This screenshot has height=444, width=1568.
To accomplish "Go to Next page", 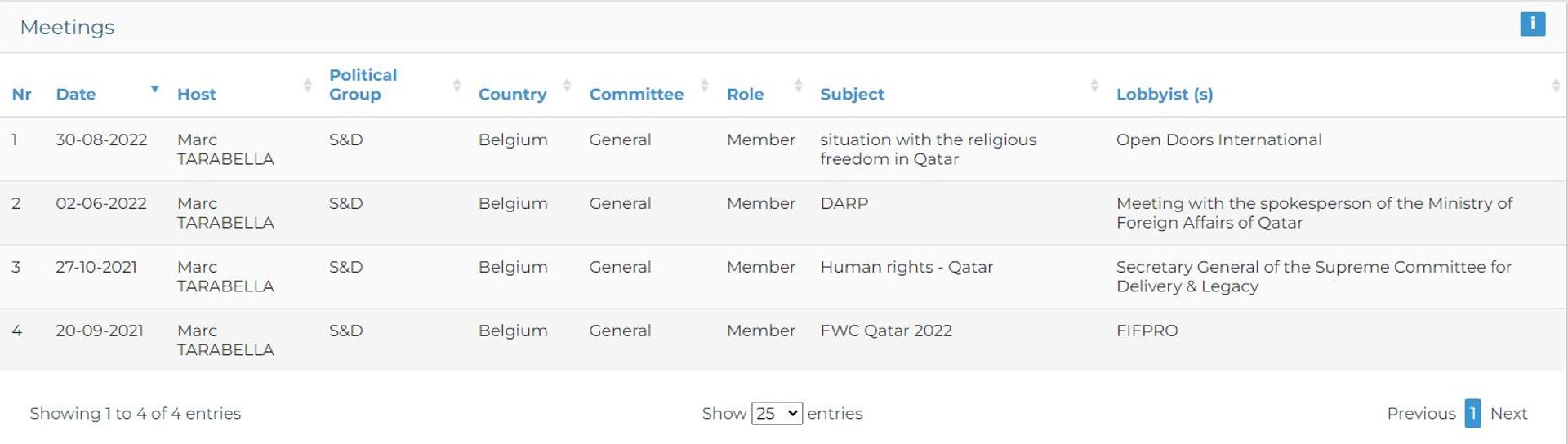I will [1508, 413].
